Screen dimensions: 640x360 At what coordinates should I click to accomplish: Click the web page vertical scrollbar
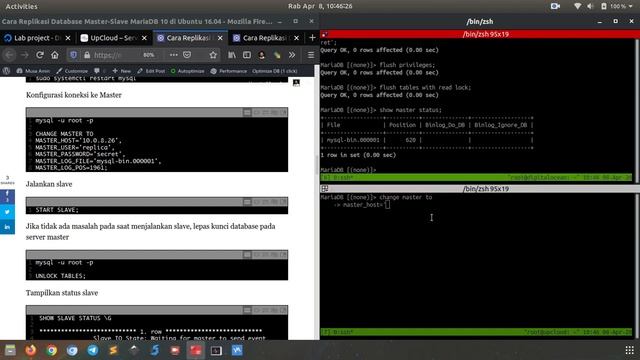316,164
